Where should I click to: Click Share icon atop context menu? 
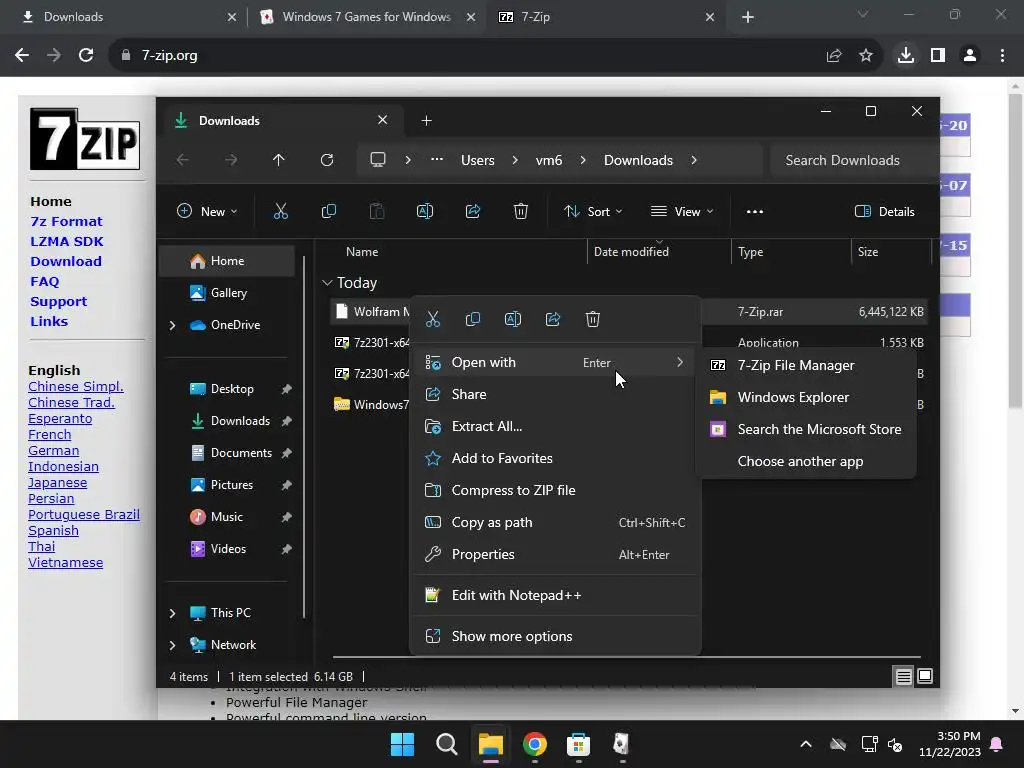tap(552, 319)
